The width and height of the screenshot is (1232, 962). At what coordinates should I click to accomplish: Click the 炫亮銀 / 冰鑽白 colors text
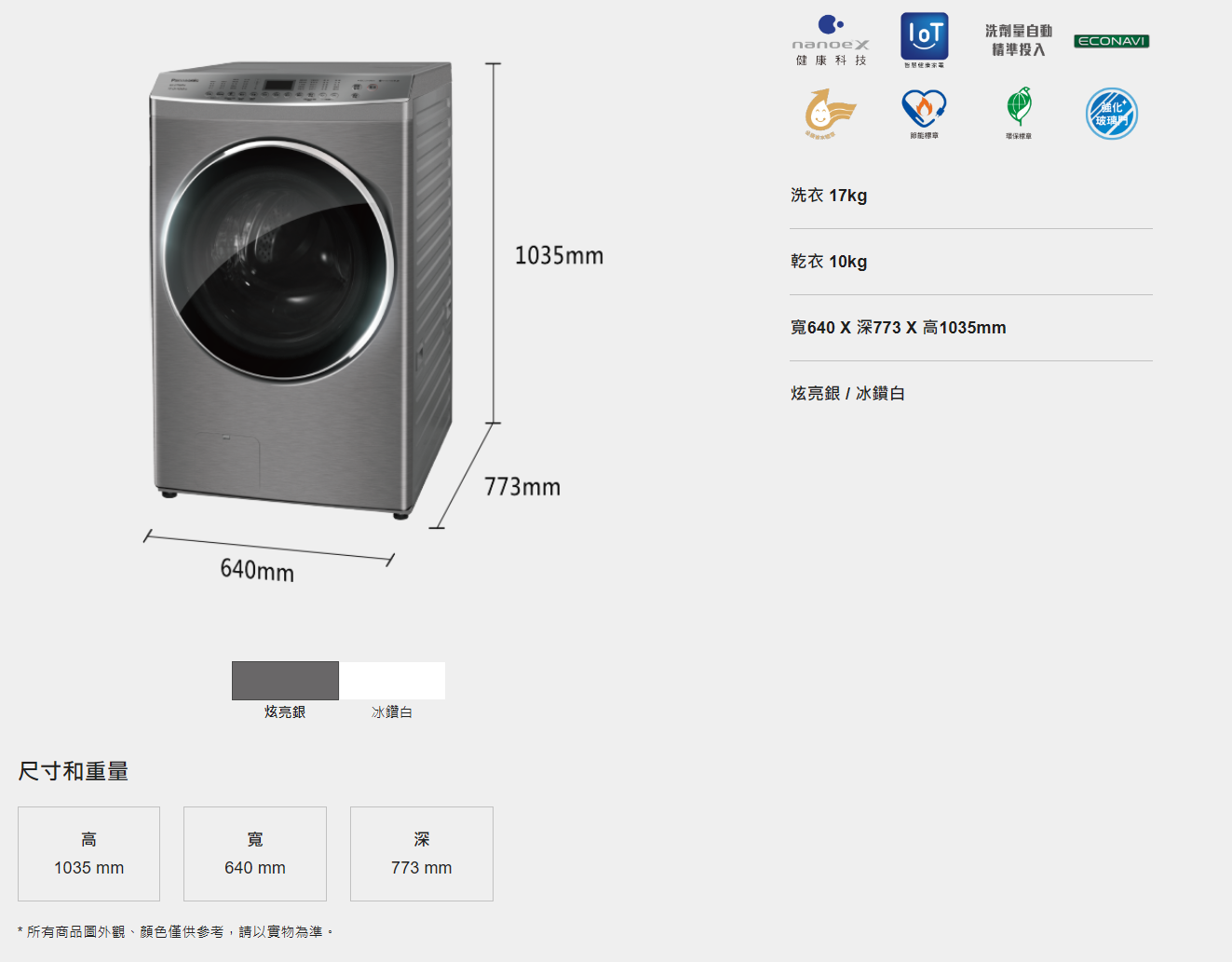[x=847, y=394]
